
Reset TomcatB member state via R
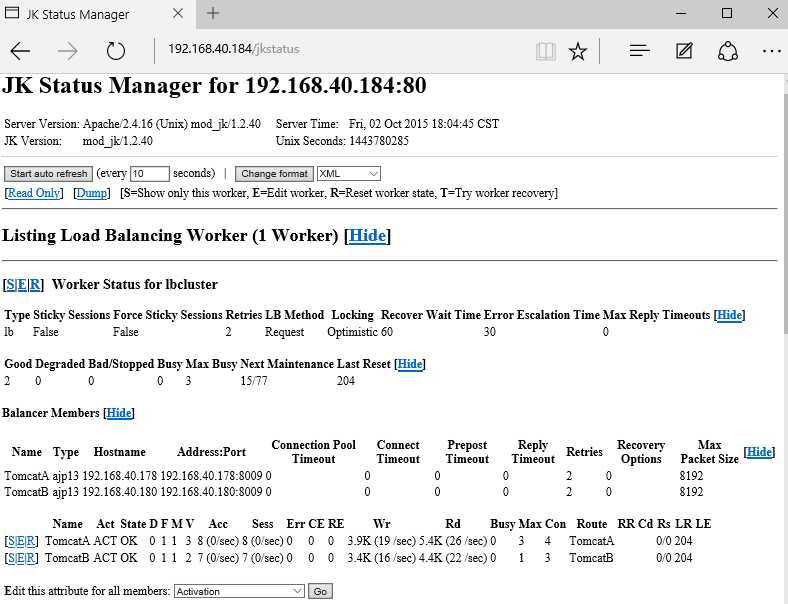click(x=31, y=558)
